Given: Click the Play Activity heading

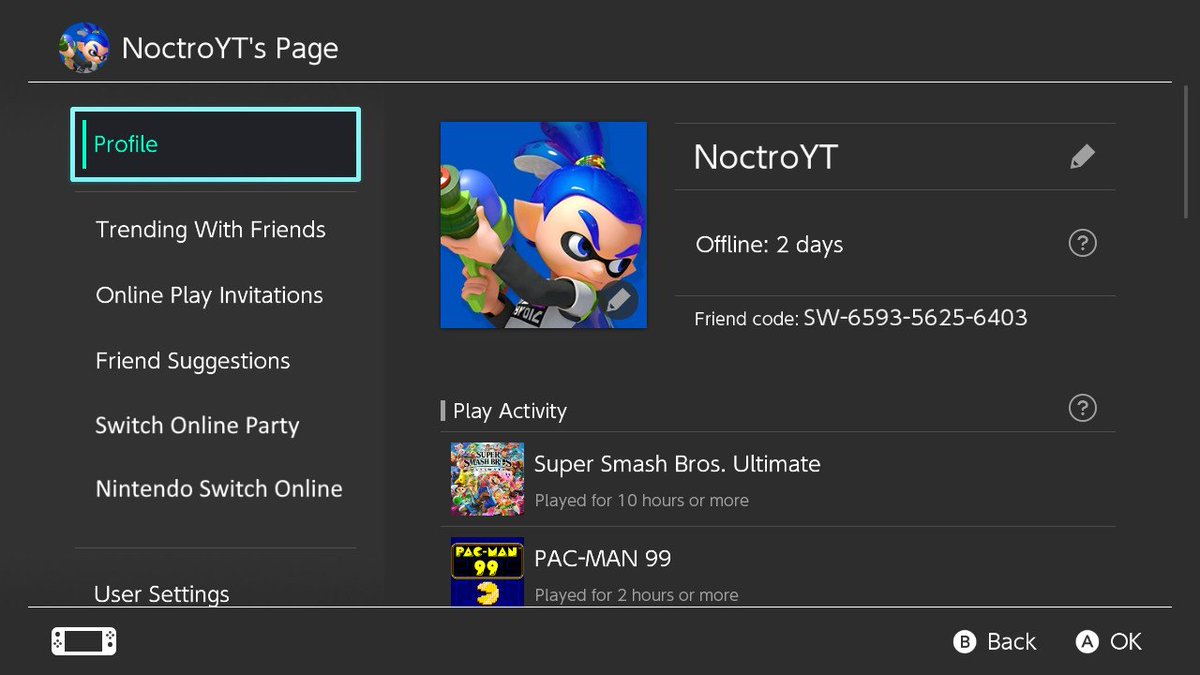Looking at the screenshot, I should point(510,411).
